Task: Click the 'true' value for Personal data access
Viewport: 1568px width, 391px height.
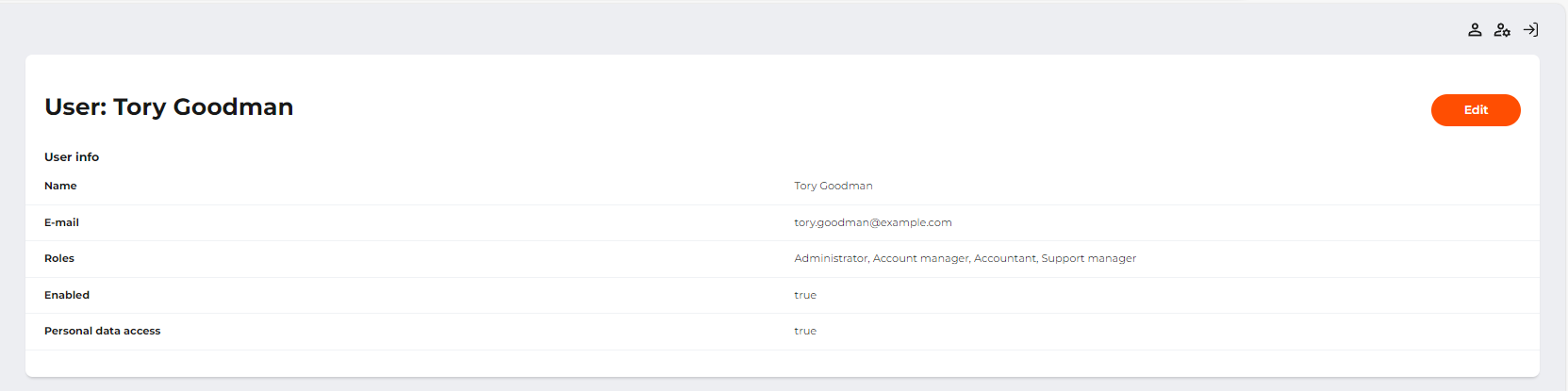Action: coord(805,331)
